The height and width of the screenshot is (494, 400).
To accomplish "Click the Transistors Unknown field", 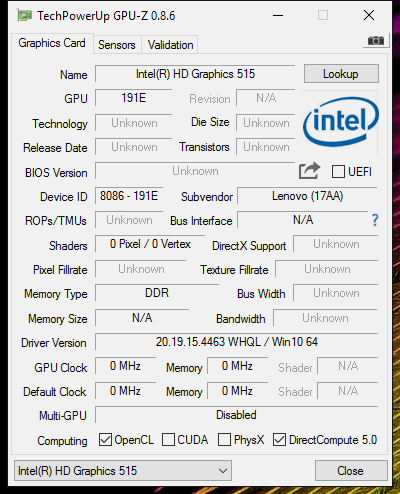I will tap(266, 147).
